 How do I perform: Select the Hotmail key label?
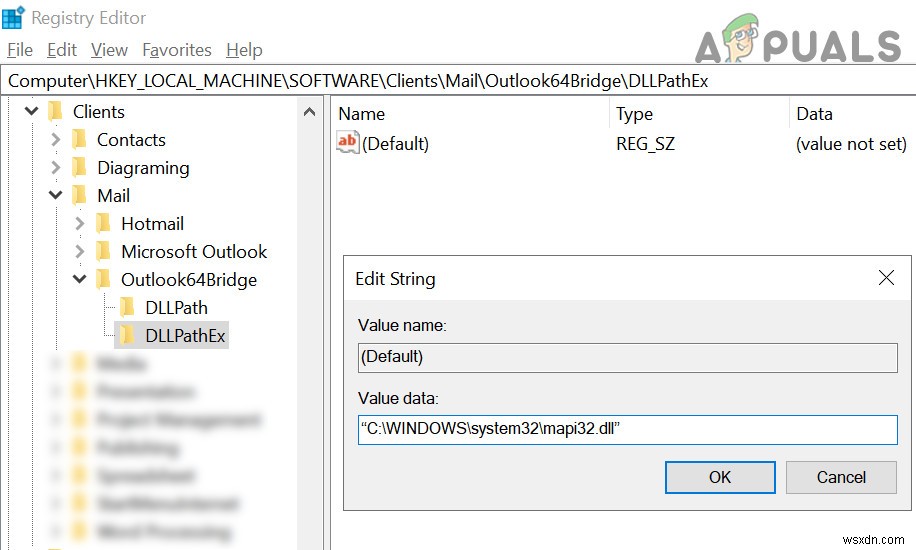[152, 224]
